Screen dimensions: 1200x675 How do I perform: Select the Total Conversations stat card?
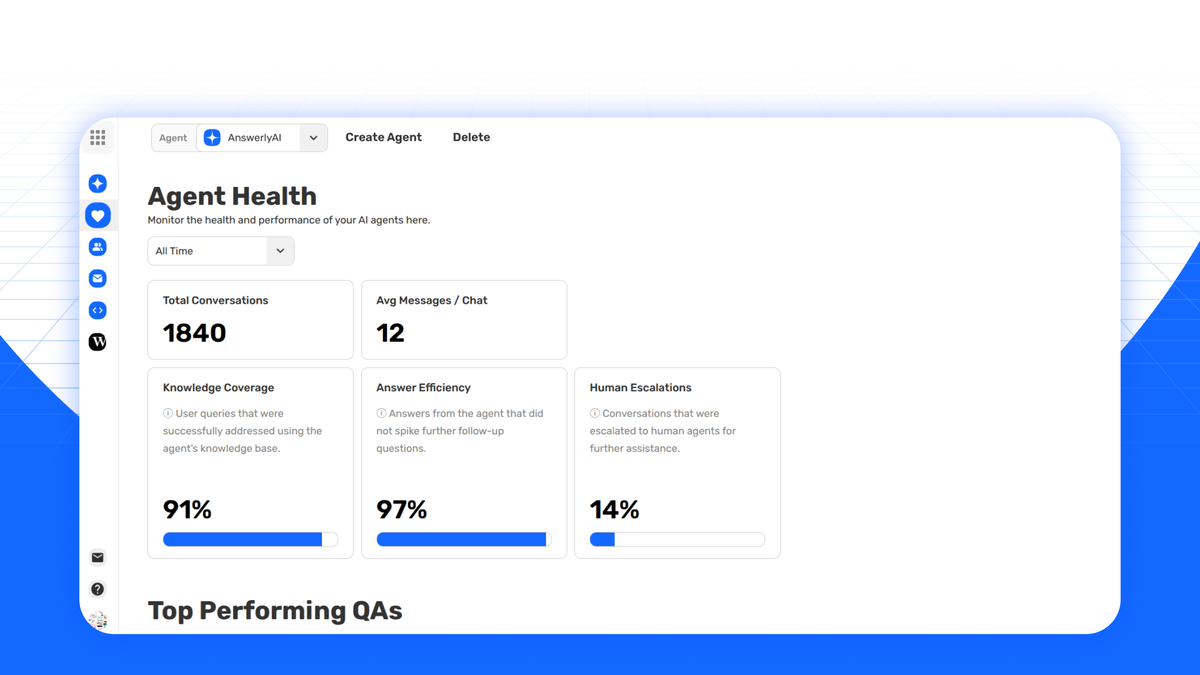point(250,319)
